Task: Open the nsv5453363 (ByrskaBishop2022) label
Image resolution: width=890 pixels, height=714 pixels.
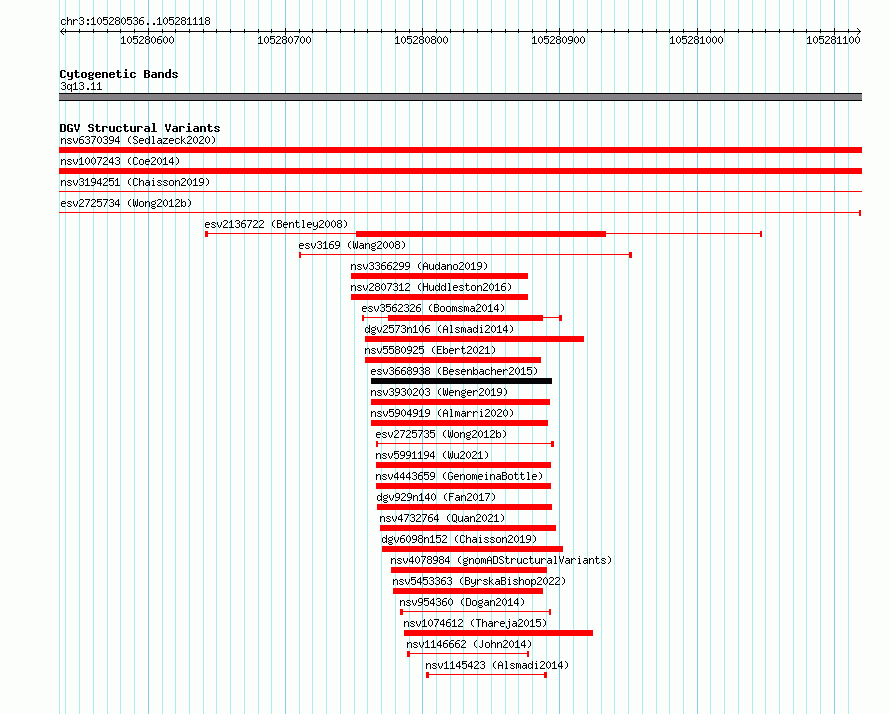Action: (x=479, y=581)
